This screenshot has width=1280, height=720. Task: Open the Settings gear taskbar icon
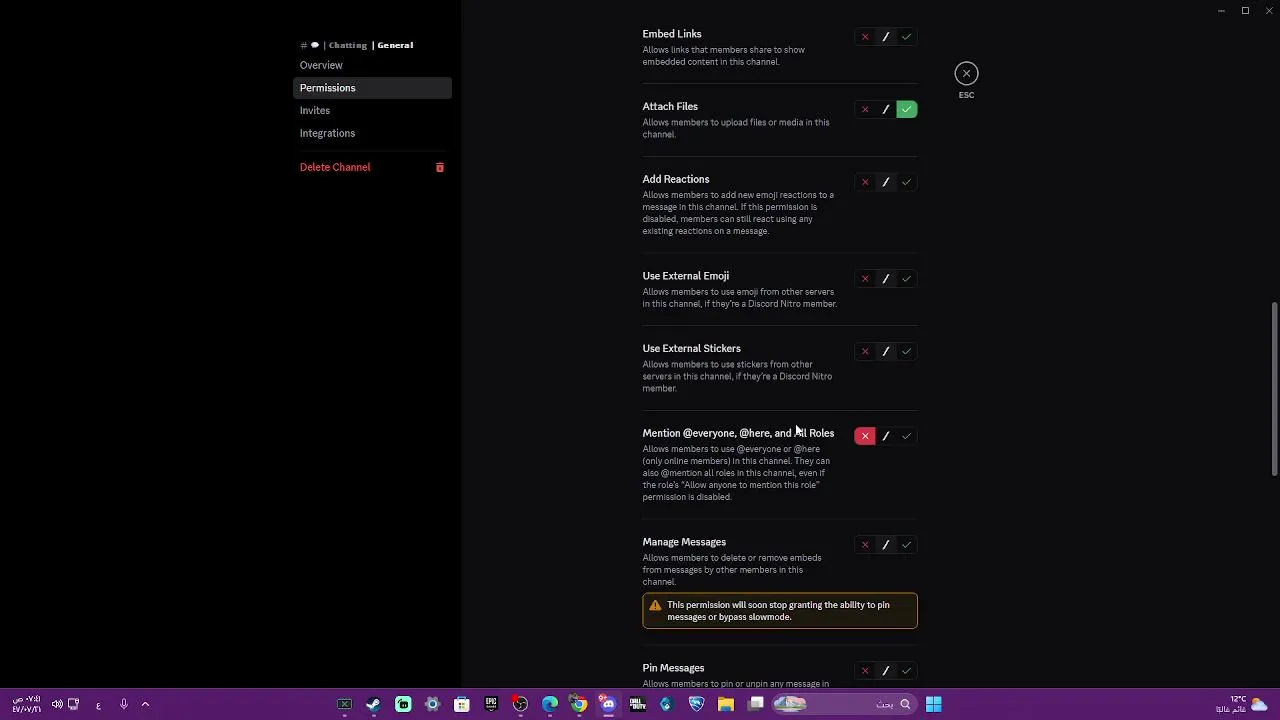pos(432,704)
